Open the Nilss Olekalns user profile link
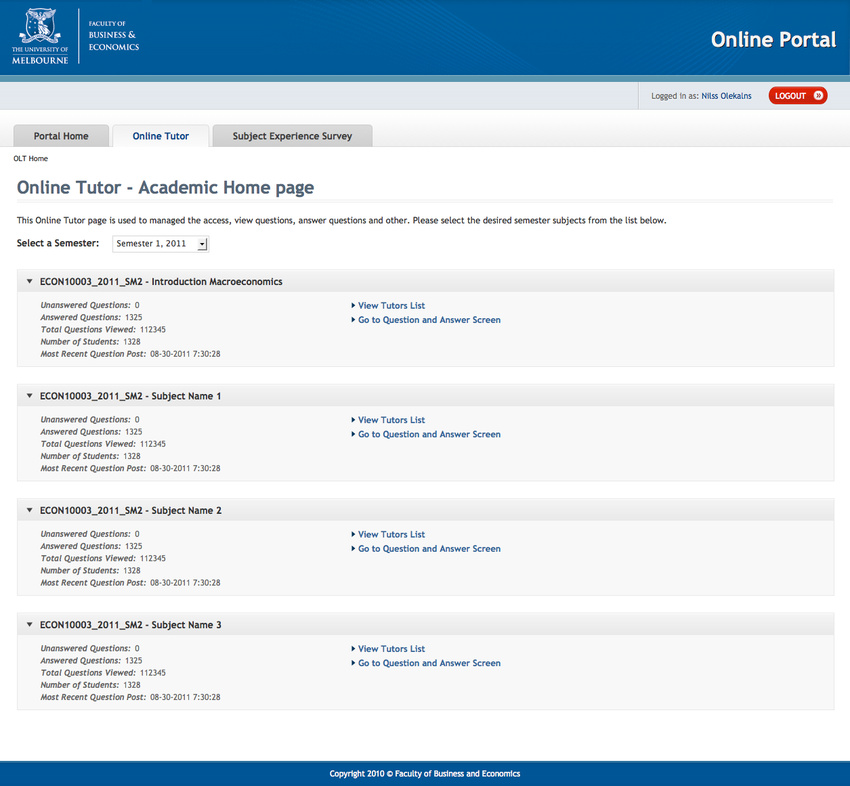The width and height of the screenshot is (850, 786). pos(726,96)
